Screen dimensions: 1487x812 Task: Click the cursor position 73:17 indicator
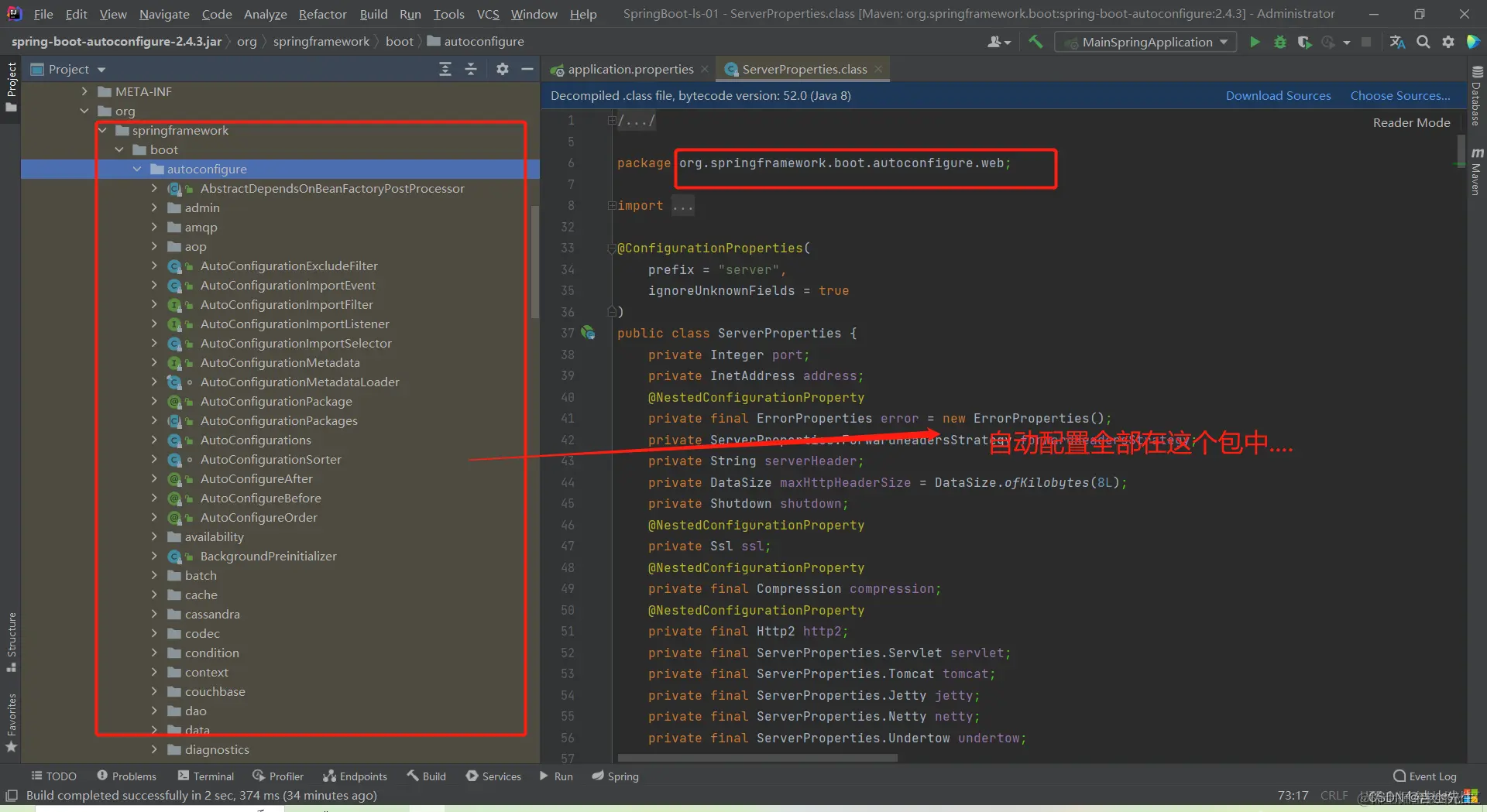1293,796
